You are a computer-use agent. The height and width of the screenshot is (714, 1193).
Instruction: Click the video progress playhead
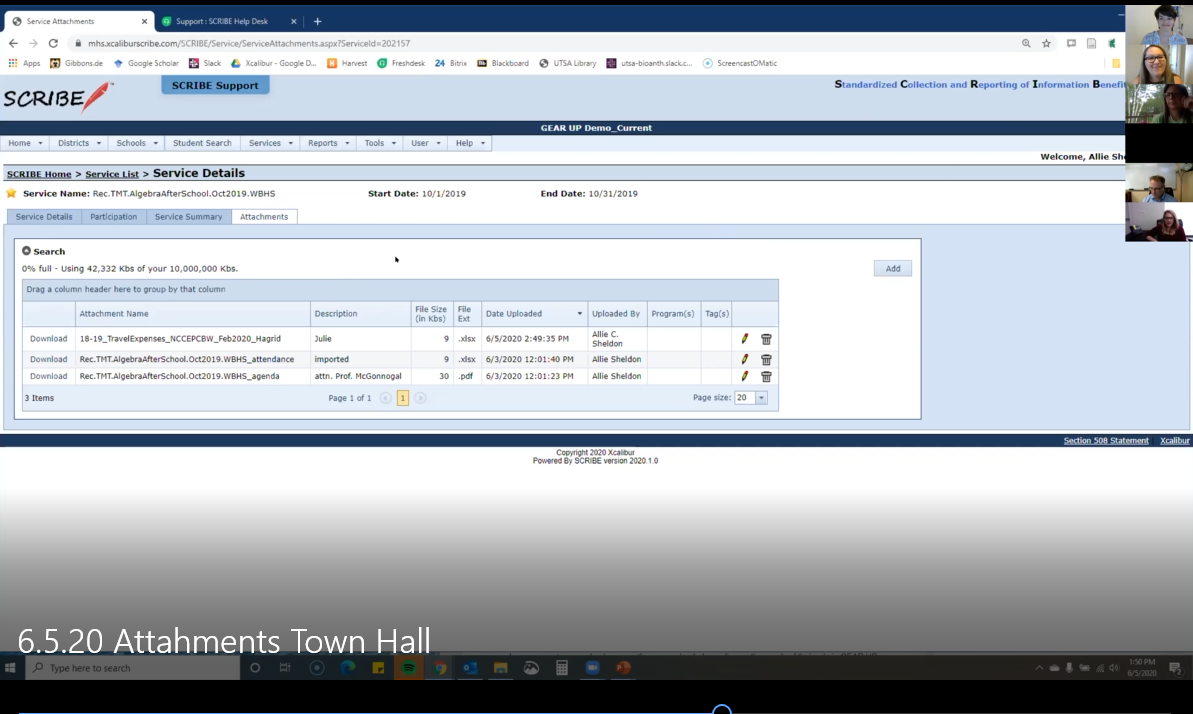click(x=721, y=711)
